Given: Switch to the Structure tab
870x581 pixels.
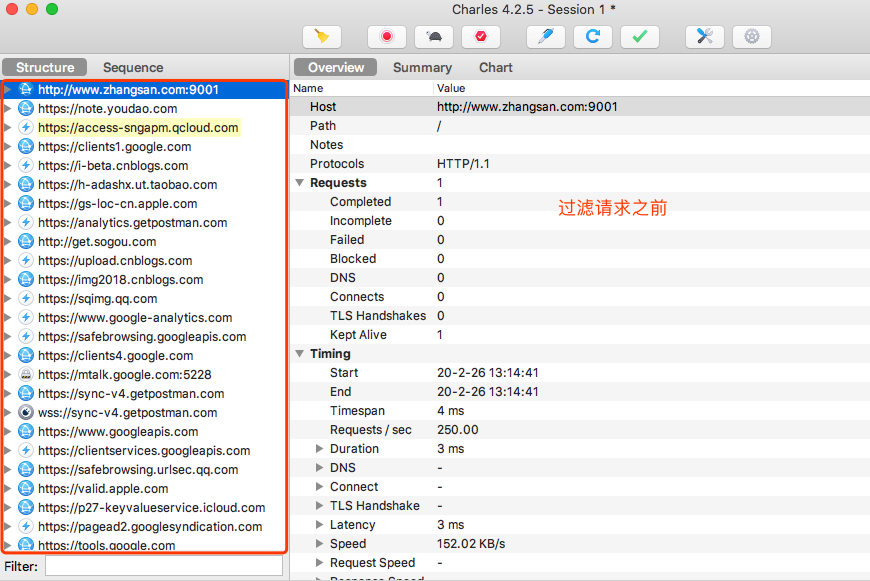Looking at the screenshot, I should tap(45, 67).
